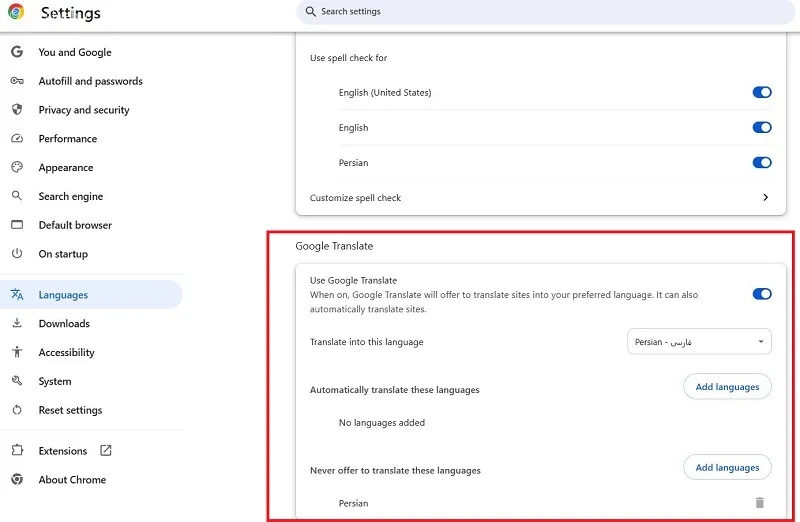
Task: Open the Appearance settings
Action: pyautogui.click(x=66, y=167)
